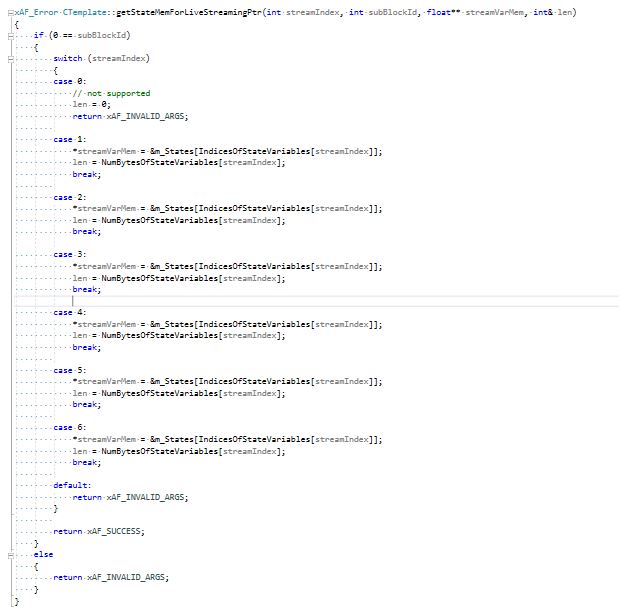Click the 'else' keyword
This screenshot has height=613, width=619.
click(x=43, y=555)
